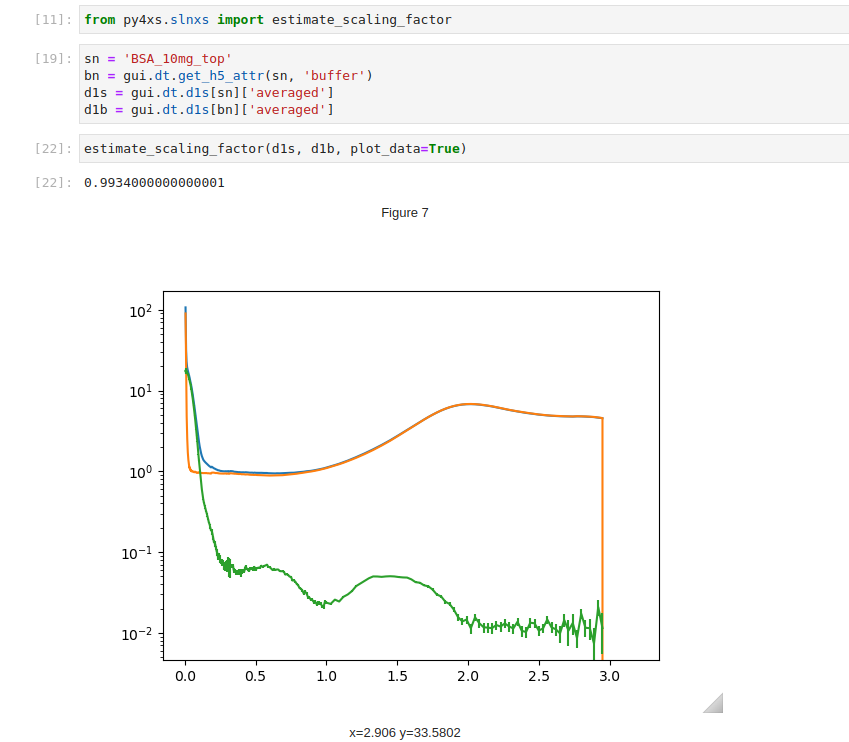Click the x-axis tick label 3.0

[609, 676]
